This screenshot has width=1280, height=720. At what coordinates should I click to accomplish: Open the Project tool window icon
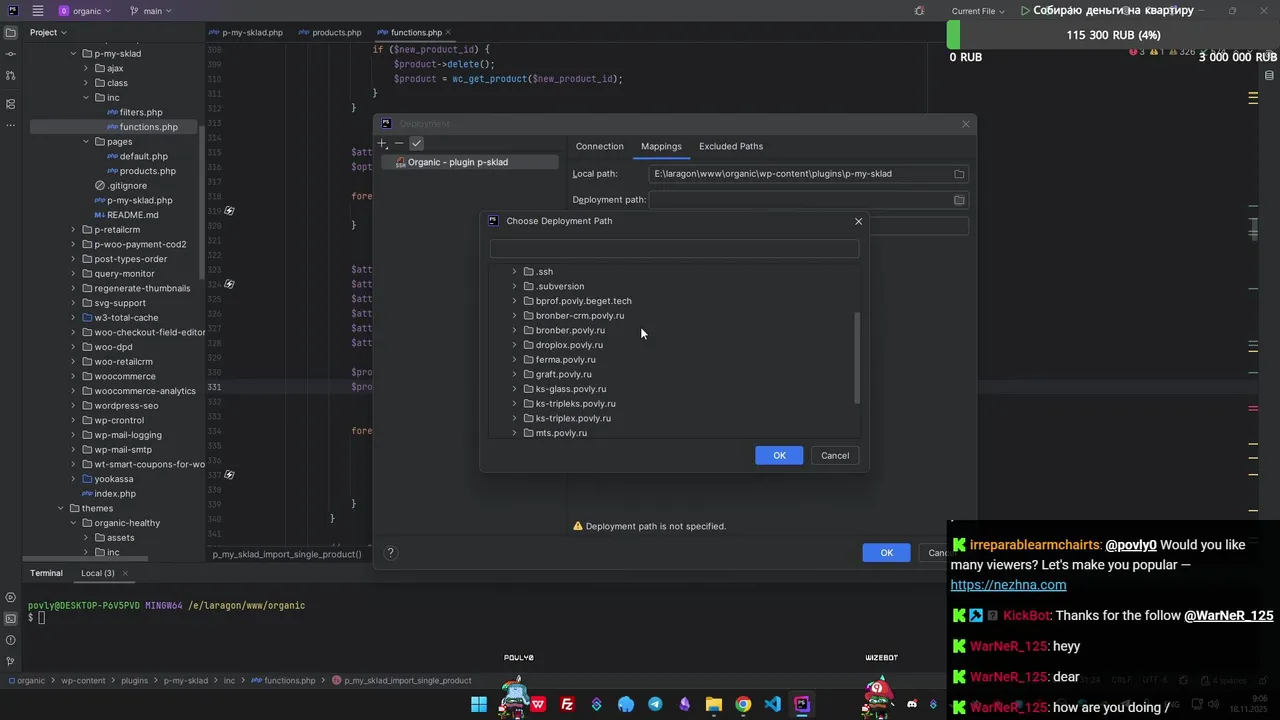[11, 32]
